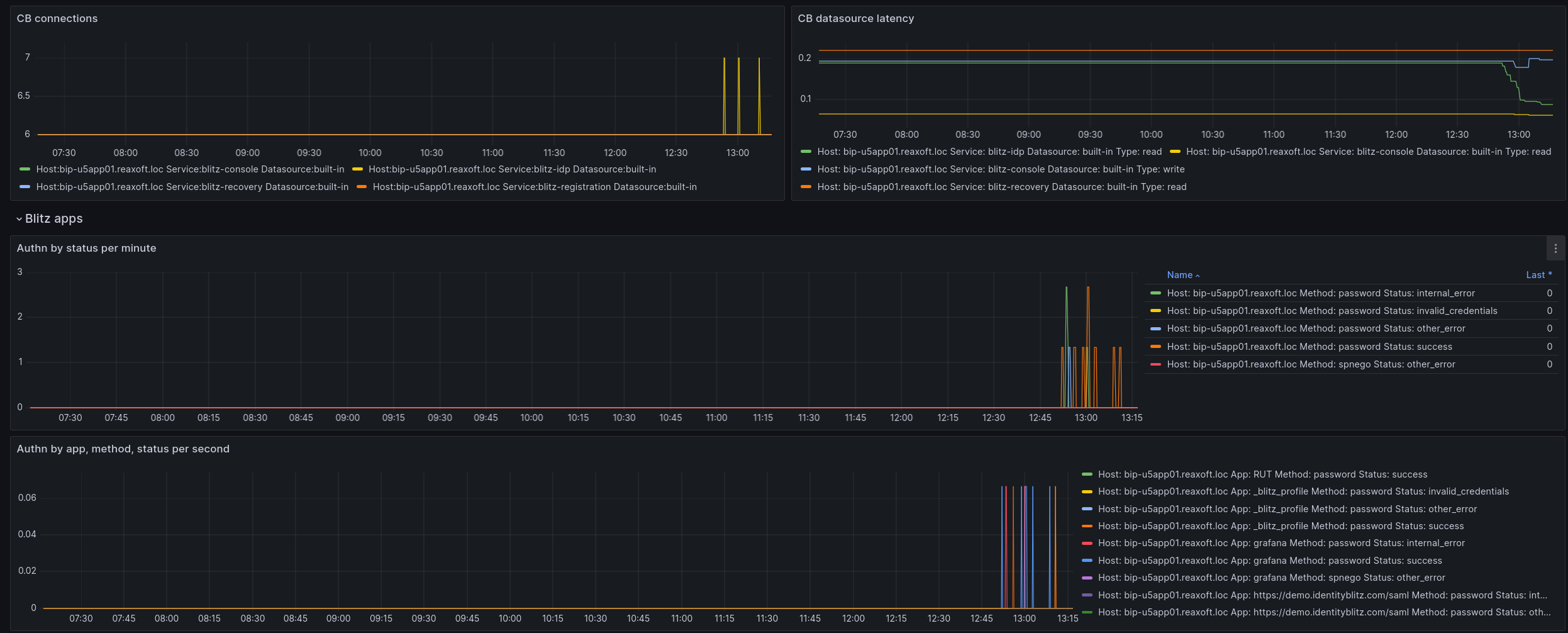Image resolution: width=1568 pixels, height=633 pixels.
Task: Open the Authn by app, method, status panel title menu
Action: [123, 449]
